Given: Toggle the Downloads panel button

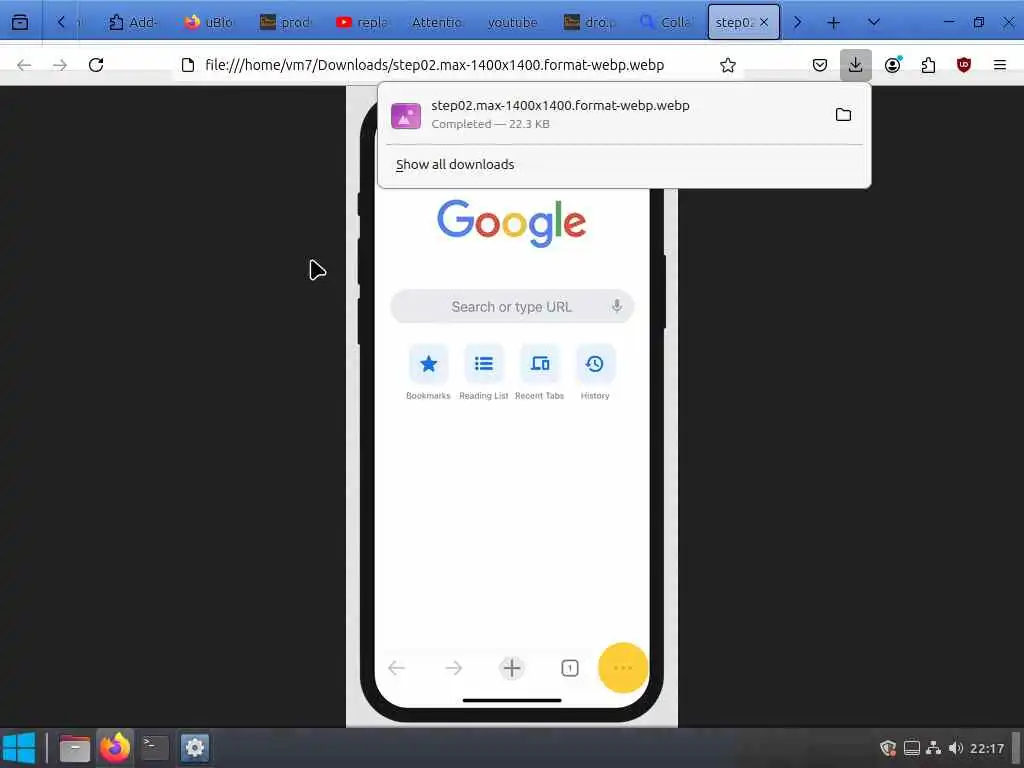Looking at the screenshot, I should pos(856,65).
